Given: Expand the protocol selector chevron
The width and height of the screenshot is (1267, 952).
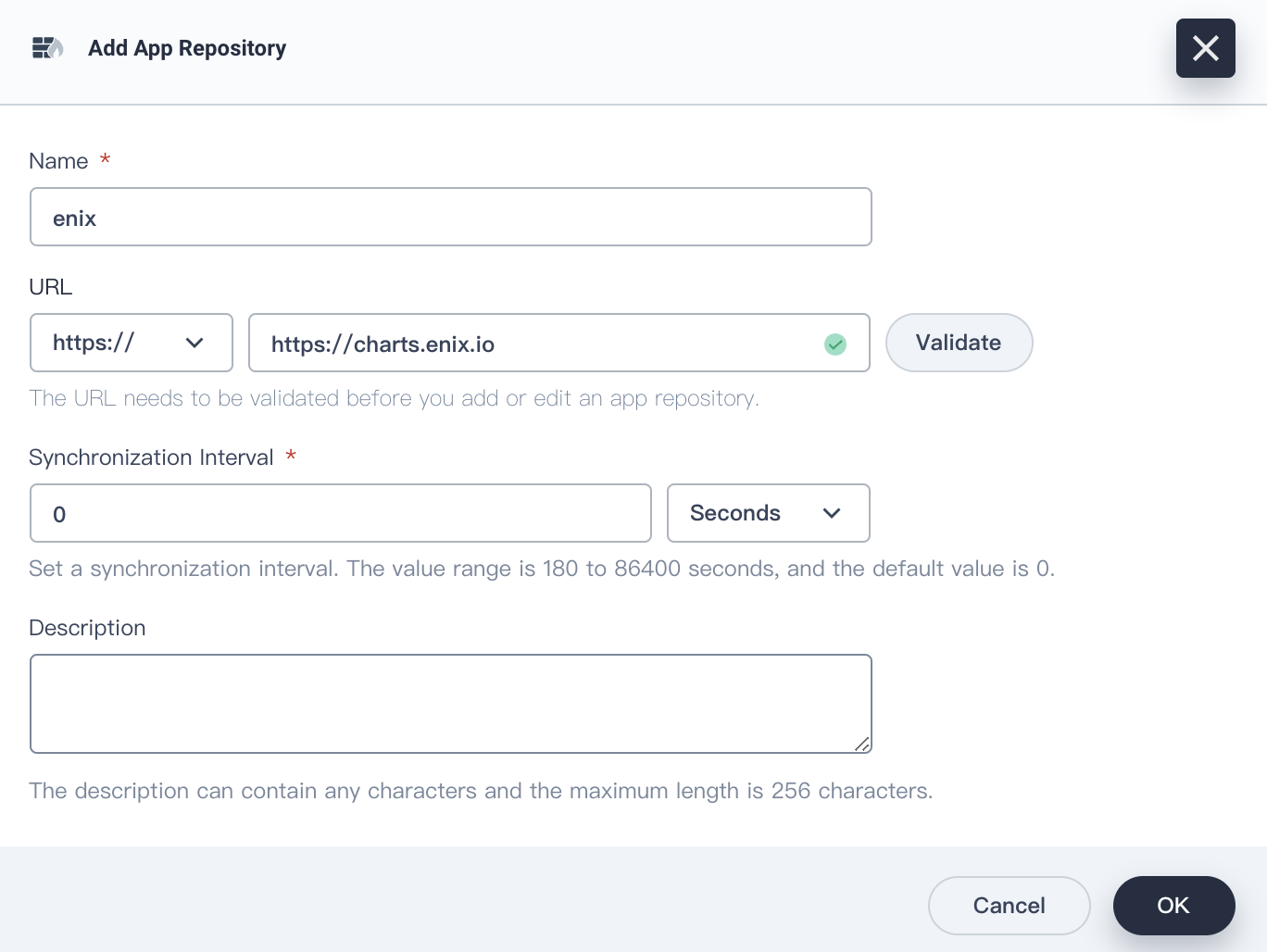Looking at the screenshot, I should point(194,343).
